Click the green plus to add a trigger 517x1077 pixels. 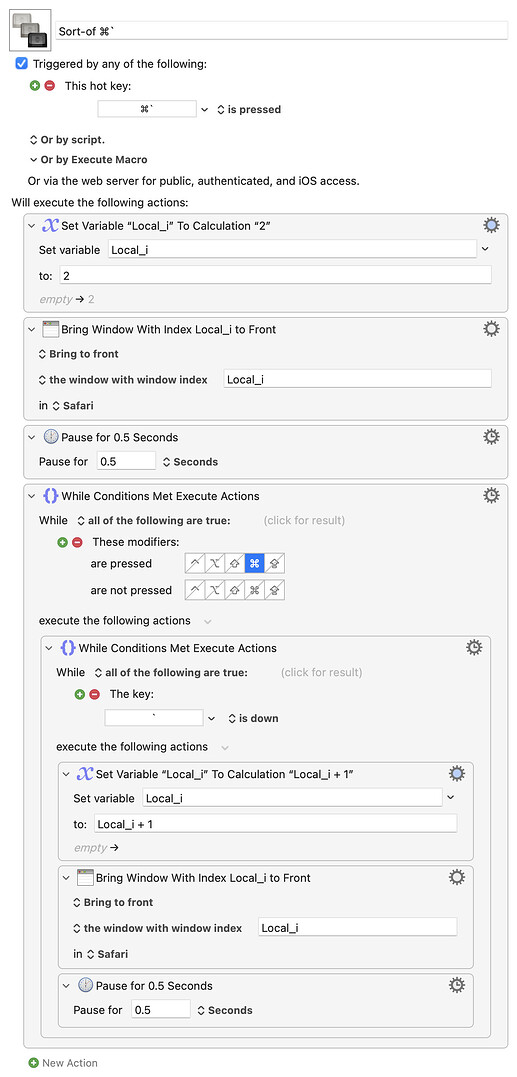(x=35, y=86)
